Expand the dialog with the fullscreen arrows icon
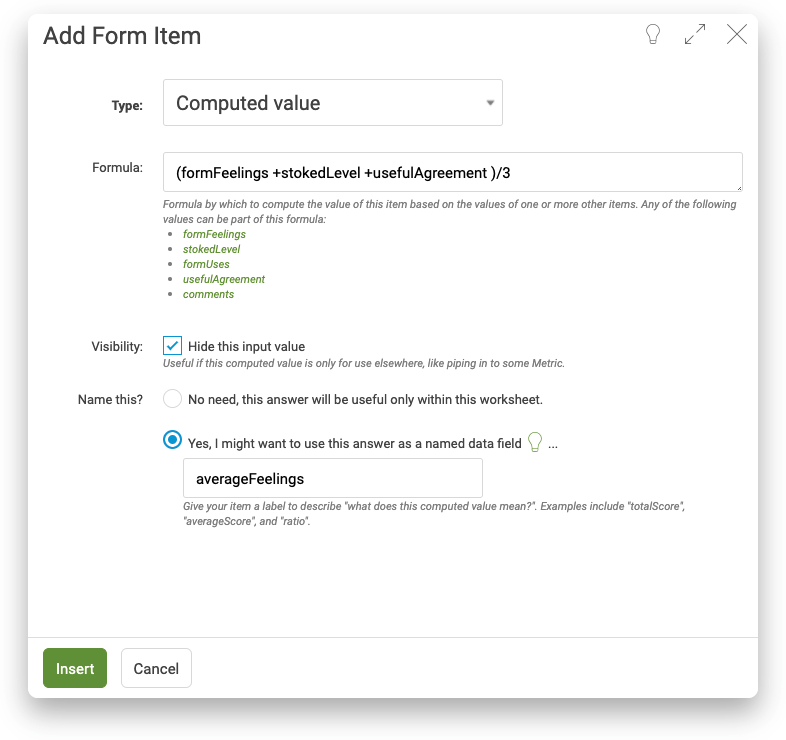The height and width of the screenshot is (740, 786). pyautogui.click(x=695, y=35)
